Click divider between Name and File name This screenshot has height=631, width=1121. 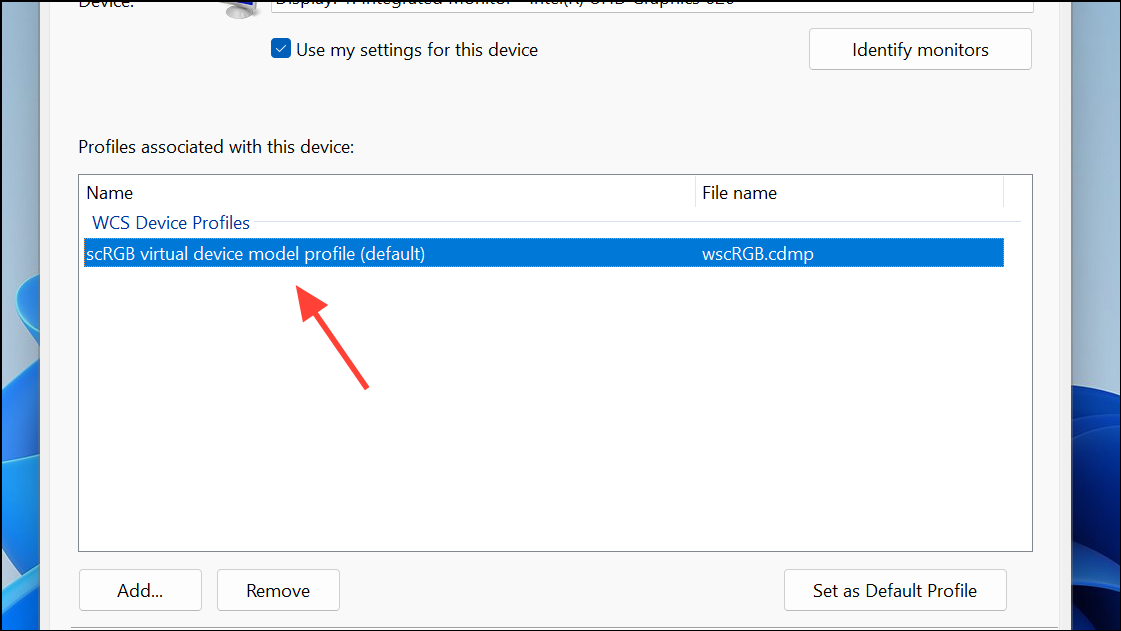pos(695,193)
